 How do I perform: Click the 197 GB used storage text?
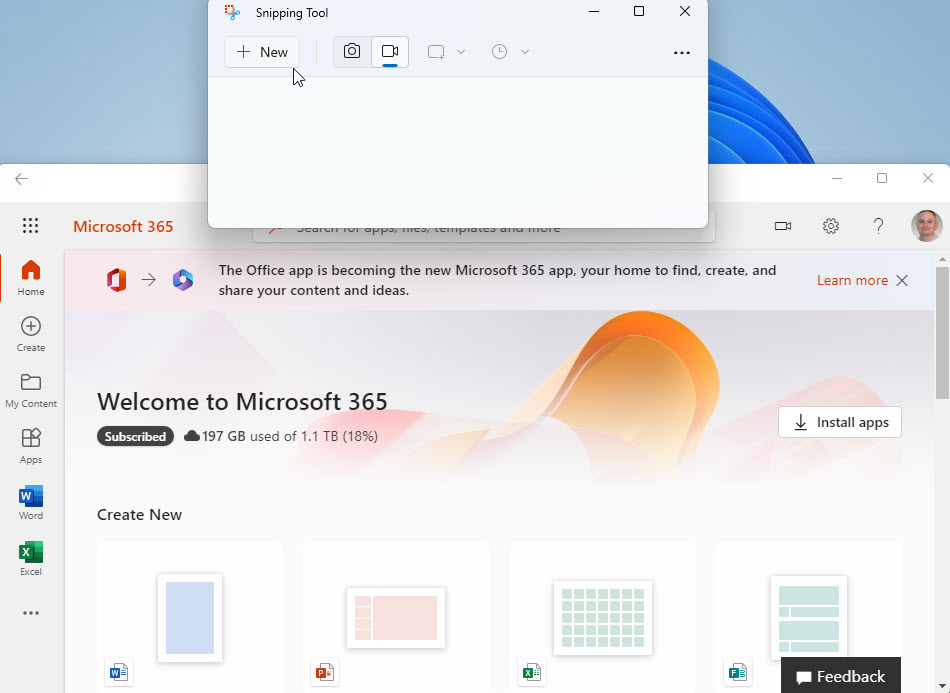pyautogui.click(x=290, y=436)
